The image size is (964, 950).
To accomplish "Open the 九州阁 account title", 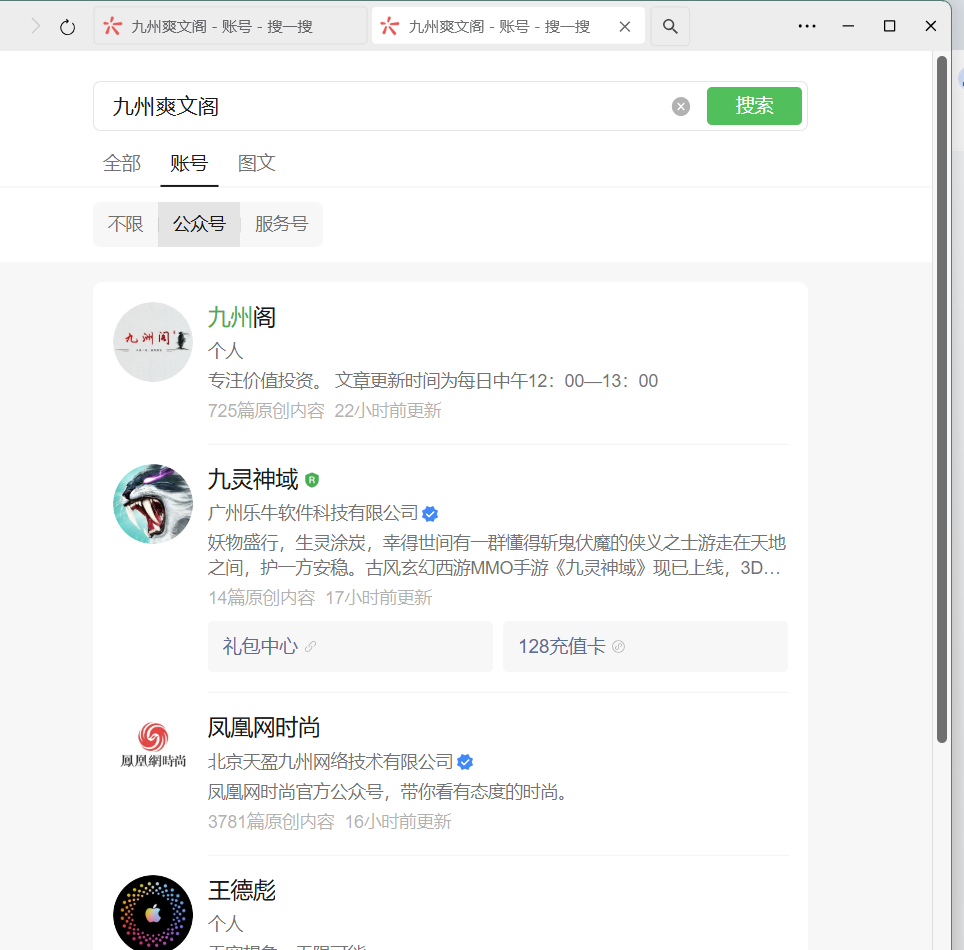I will coord(242,318).
